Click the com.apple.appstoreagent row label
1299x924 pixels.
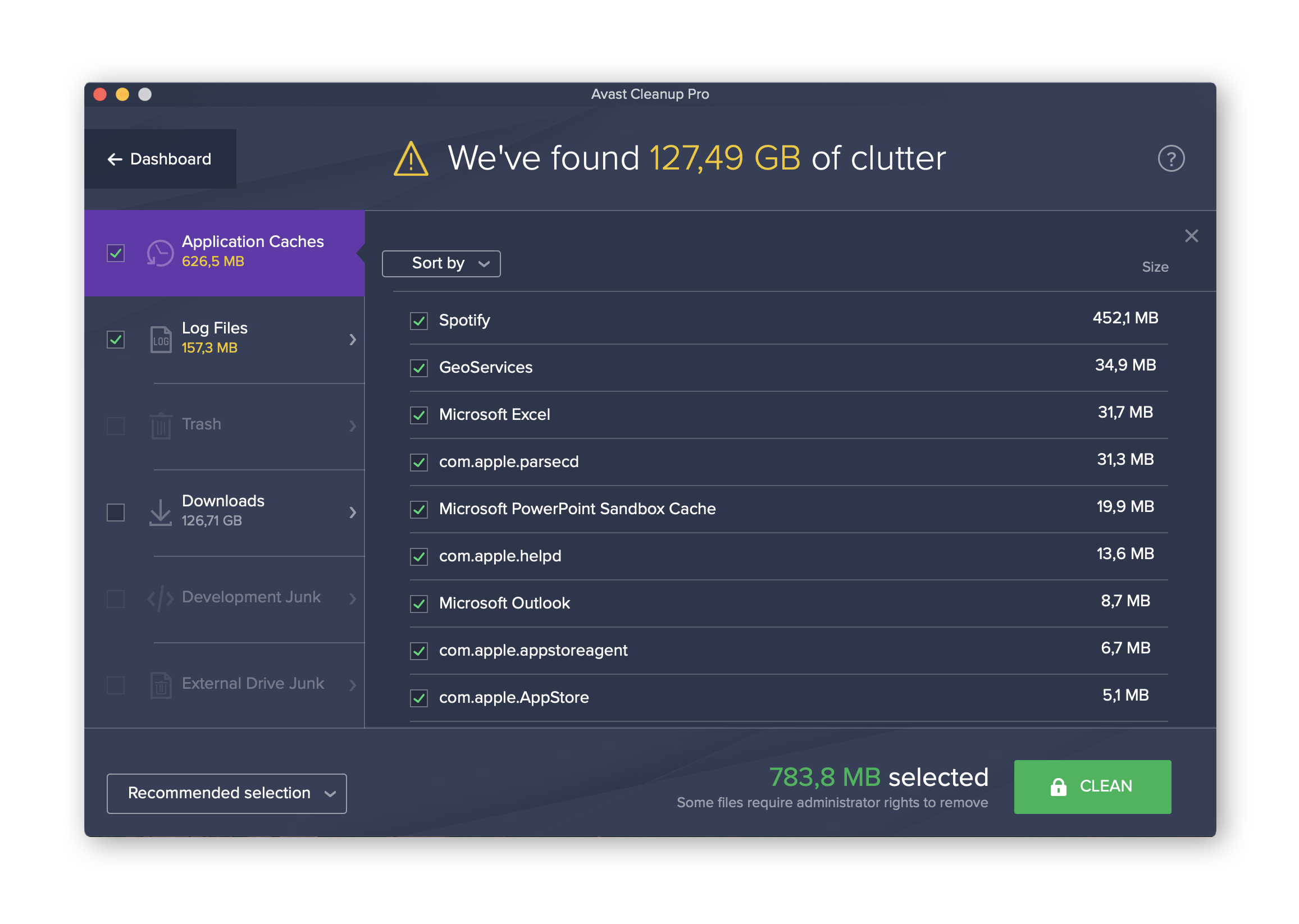(533, 650)
